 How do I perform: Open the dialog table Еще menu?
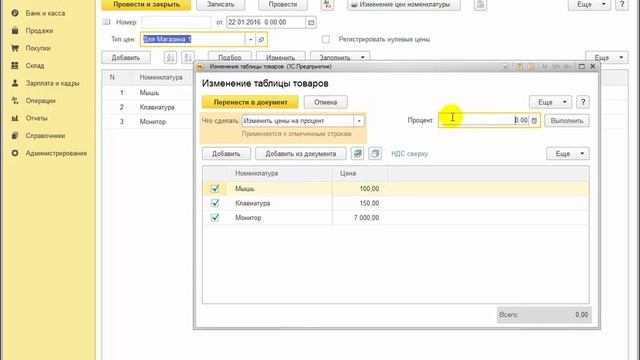click(x=568, y=153)
